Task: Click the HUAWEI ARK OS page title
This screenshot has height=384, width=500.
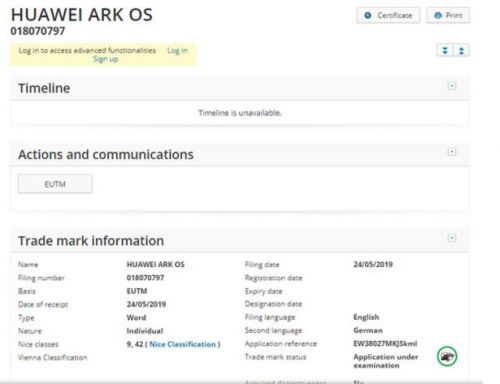Action: tap(82, 15)
